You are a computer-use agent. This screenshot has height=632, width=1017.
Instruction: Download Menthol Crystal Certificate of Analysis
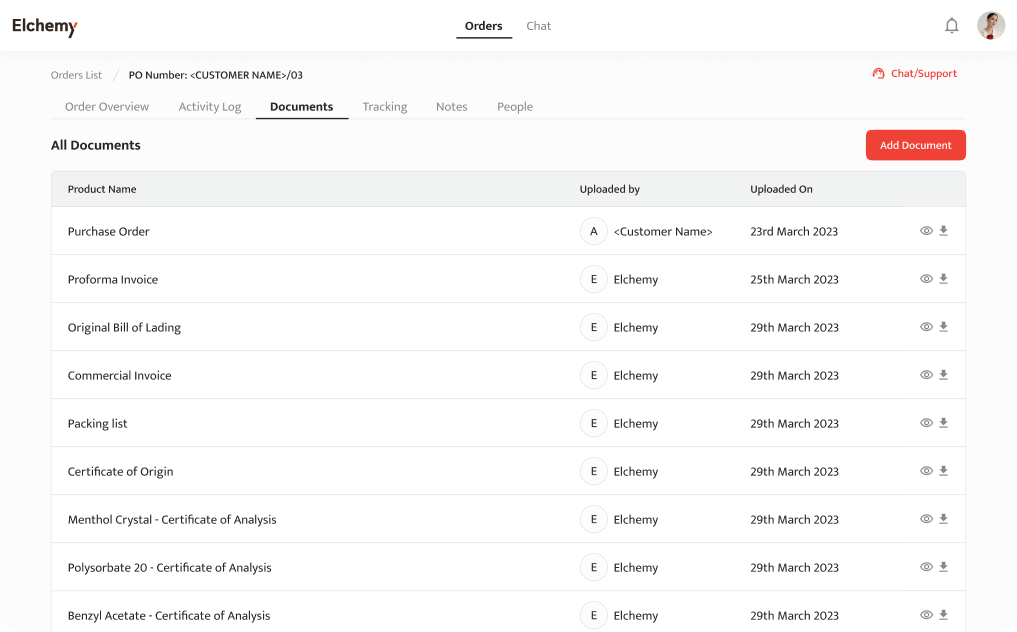943,519
